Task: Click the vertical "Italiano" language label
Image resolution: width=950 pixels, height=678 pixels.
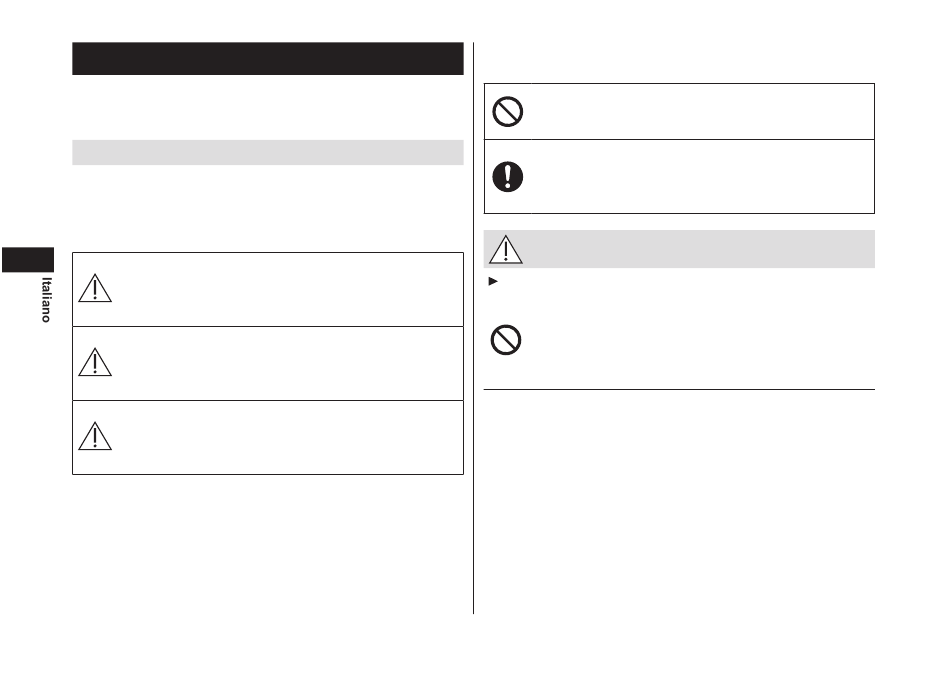Action: click(46, 299)
